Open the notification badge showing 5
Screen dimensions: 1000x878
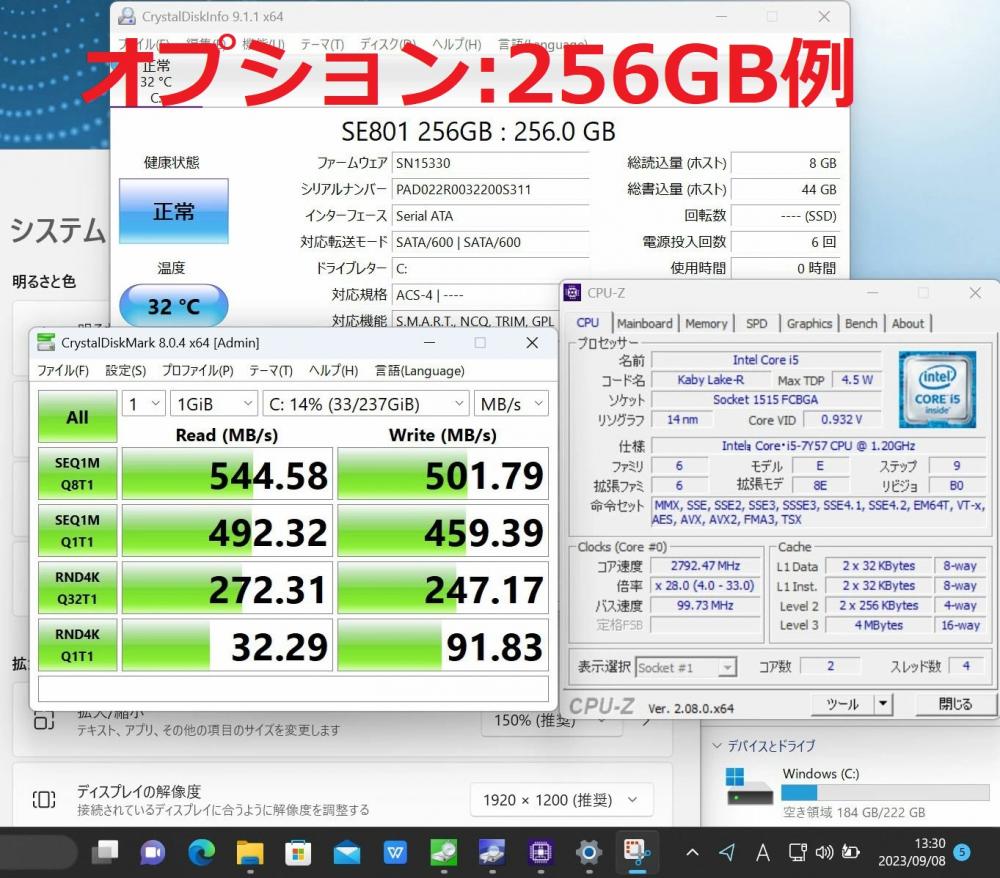point(962,852)
